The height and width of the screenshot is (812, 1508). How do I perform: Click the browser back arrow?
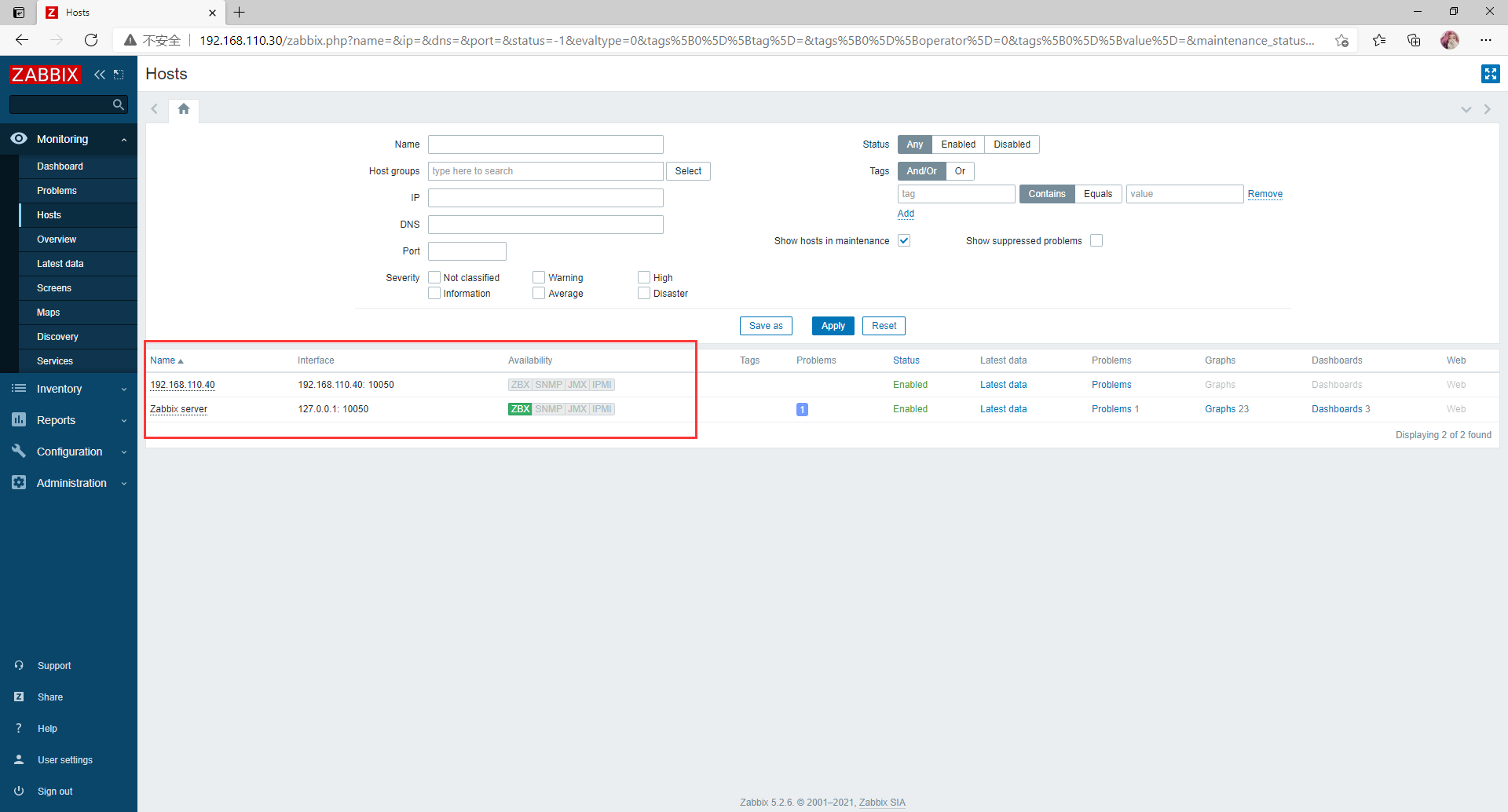pyautogui.click(x=22, y=40)
